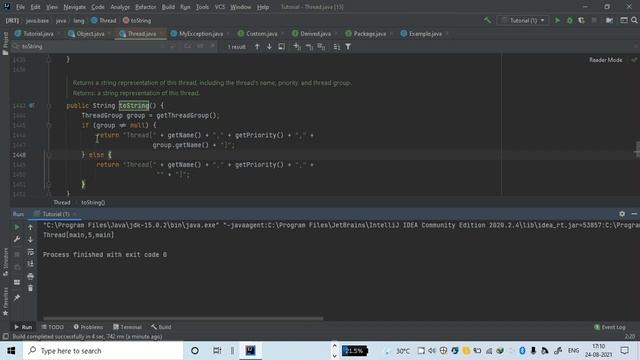Open the Search Everywhere magnifier icon
The width and height of the screenshot is (640, 360).
pos(634,20)
